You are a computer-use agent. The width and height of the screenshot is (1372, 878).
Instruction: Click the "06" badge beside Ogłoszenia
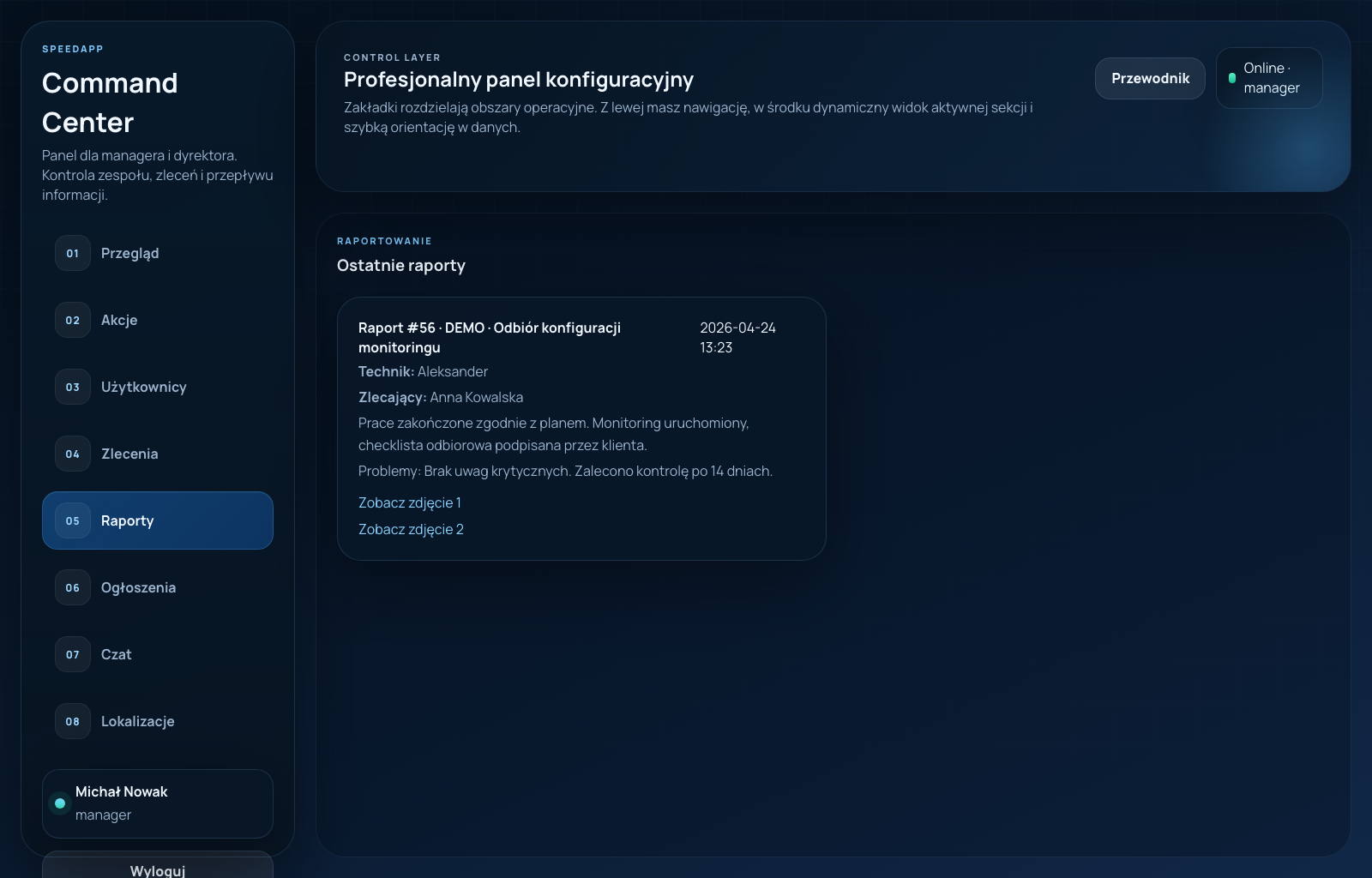click(x=73, y=587)
